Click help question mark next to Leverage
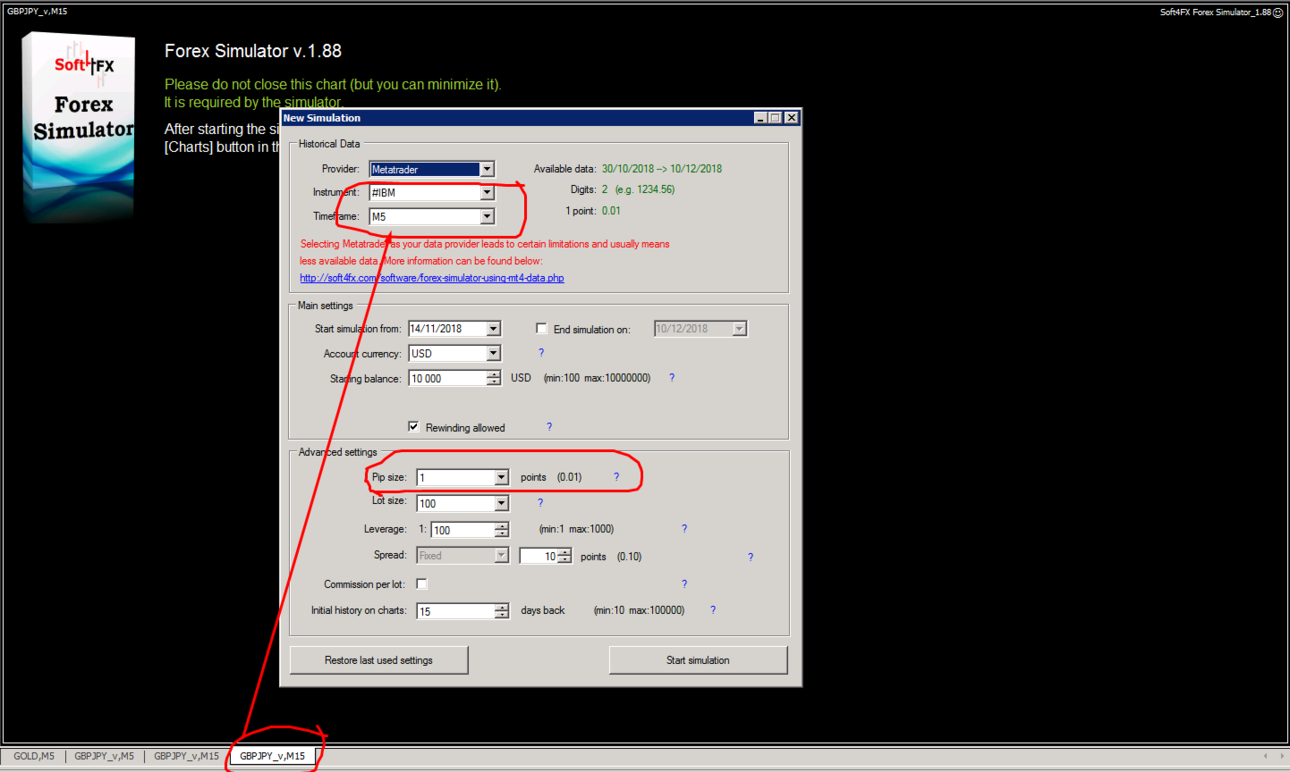This screenshot has height=772, width=1290. 684,528
